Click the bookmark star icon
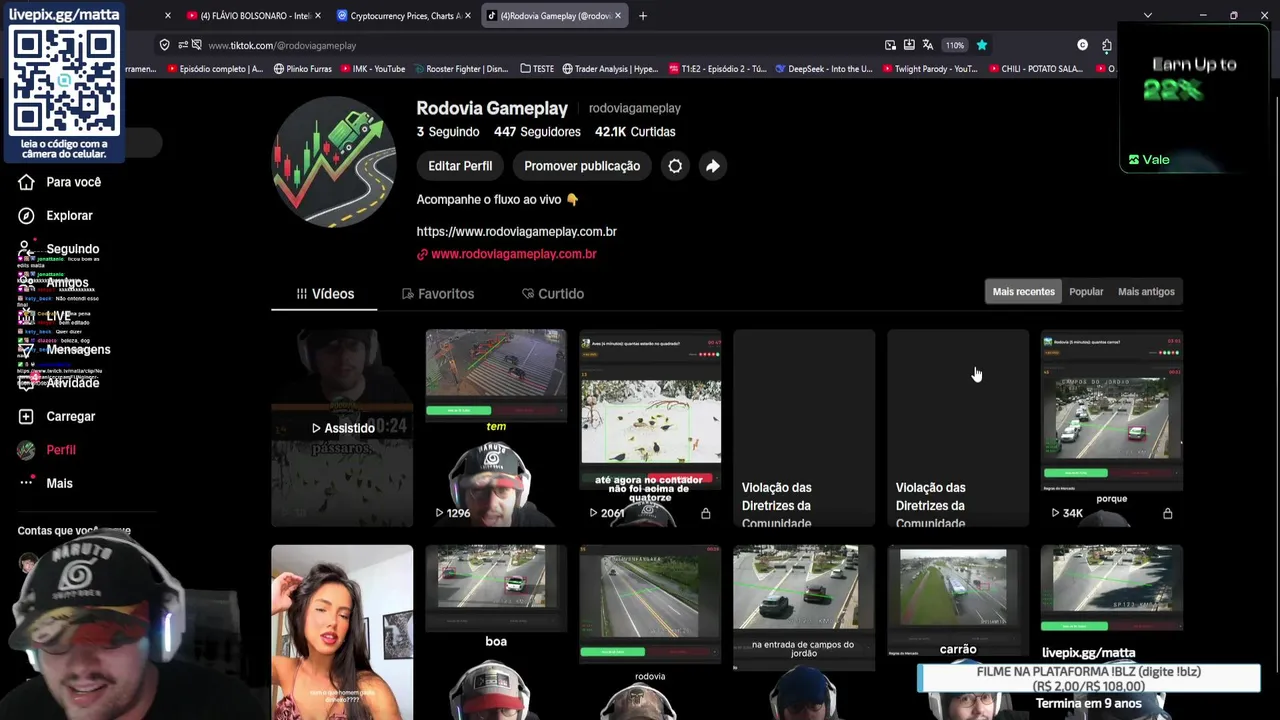1280x720 pixels. [982, 45]
